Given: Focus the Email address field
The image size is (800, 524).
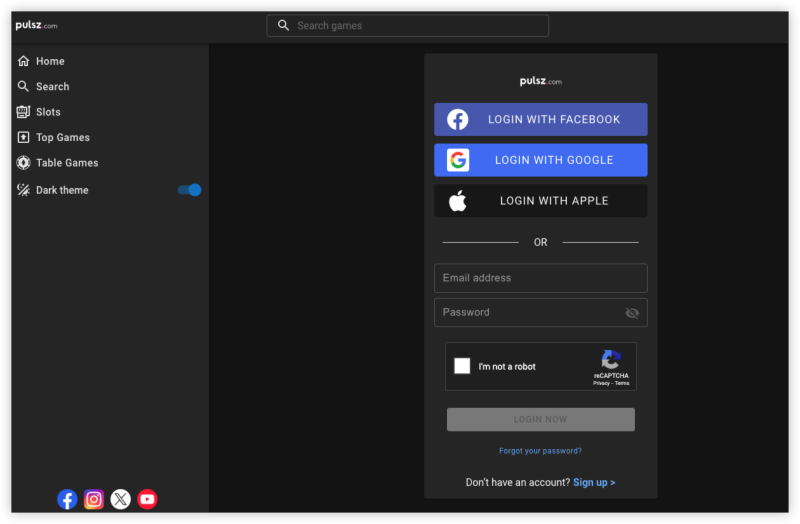Looking at the screenshot, I should point(541,278).
